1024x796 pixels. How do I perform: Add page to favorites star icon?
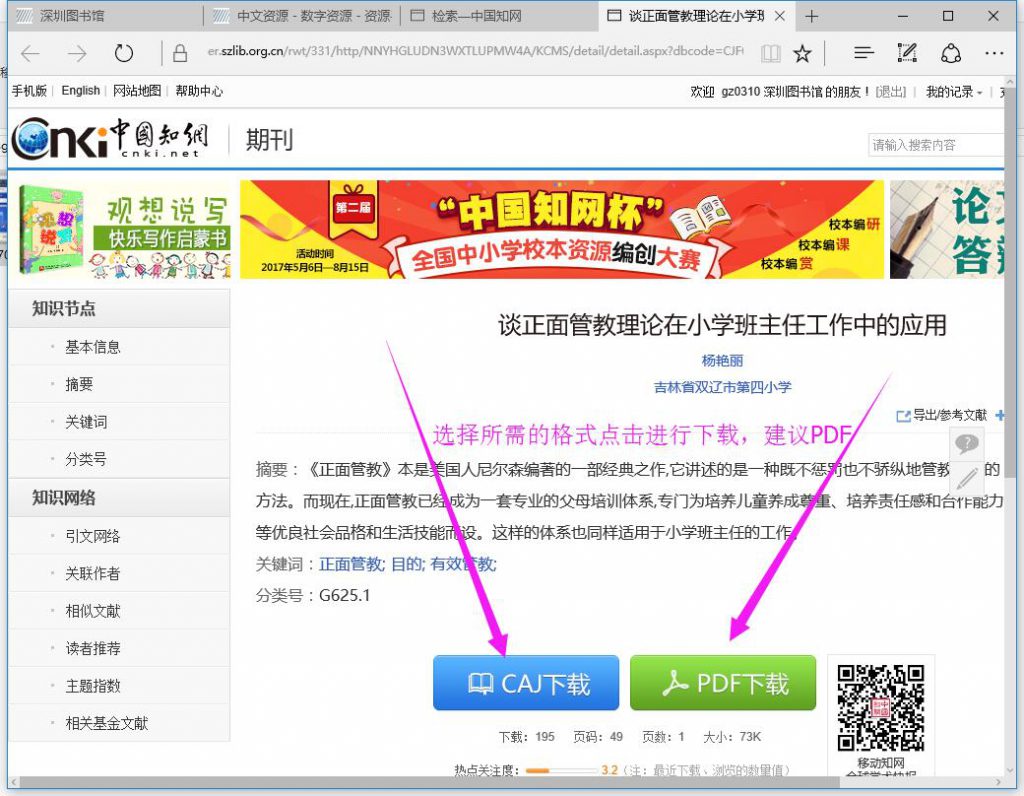coord(802,53)
